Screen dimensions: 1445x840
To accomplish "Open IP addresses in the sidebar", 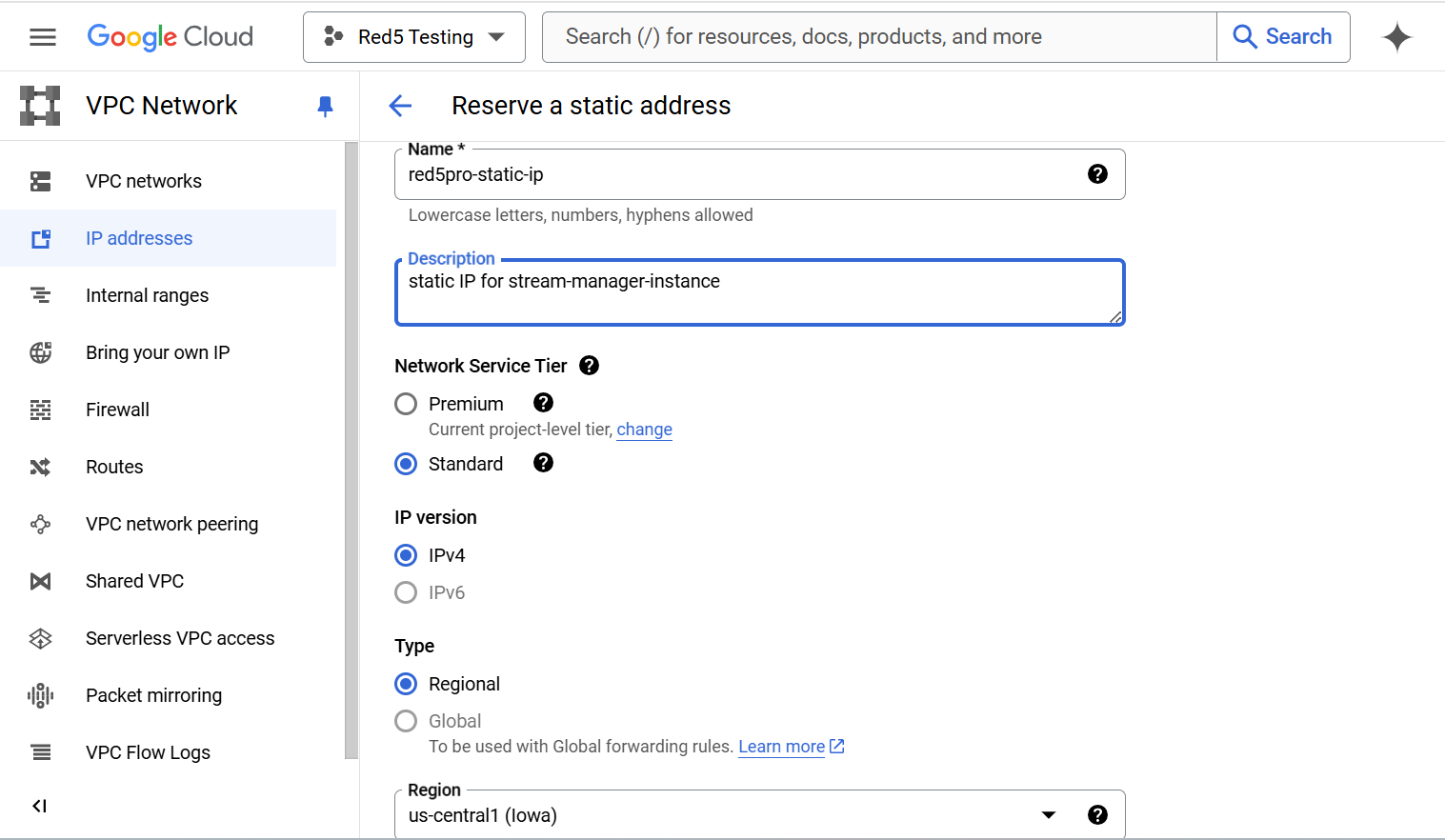I will [168, 238].
